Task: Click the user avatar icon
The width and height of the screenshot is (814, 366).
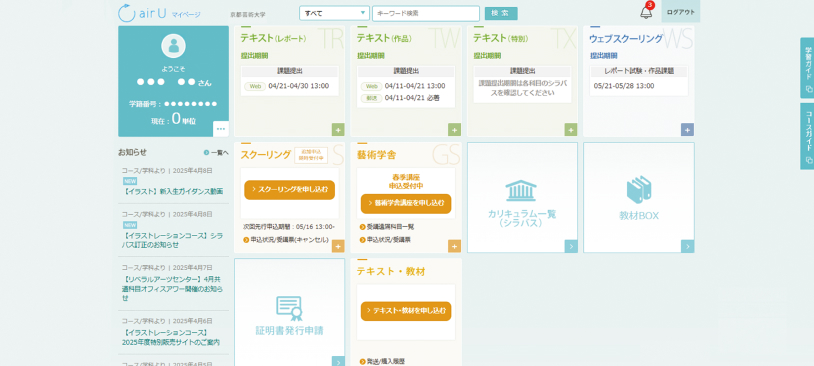Action: (173, 46)
